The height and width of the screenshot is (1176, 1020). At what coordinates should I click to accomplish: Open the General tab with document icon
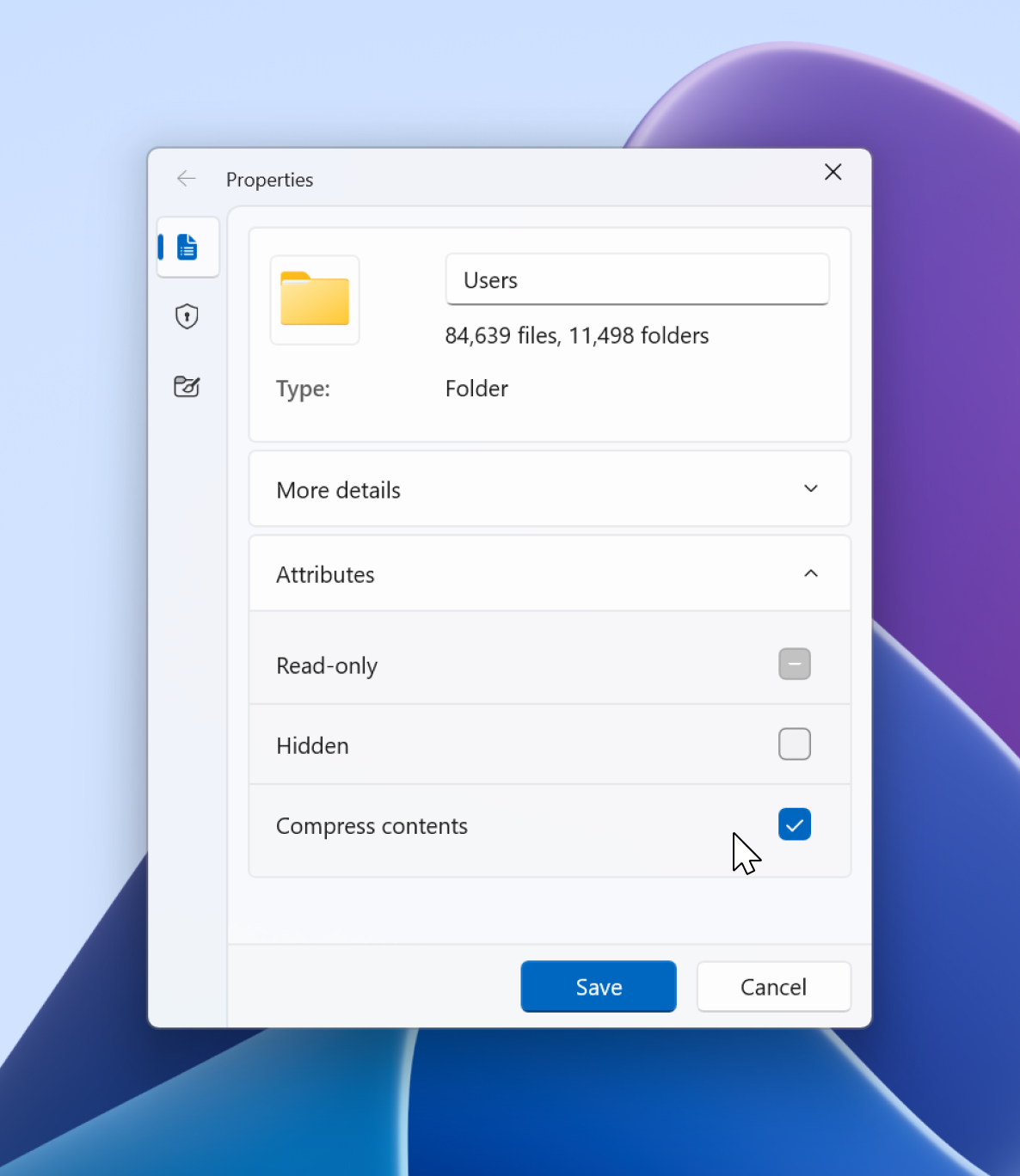[x=187, y=248]
